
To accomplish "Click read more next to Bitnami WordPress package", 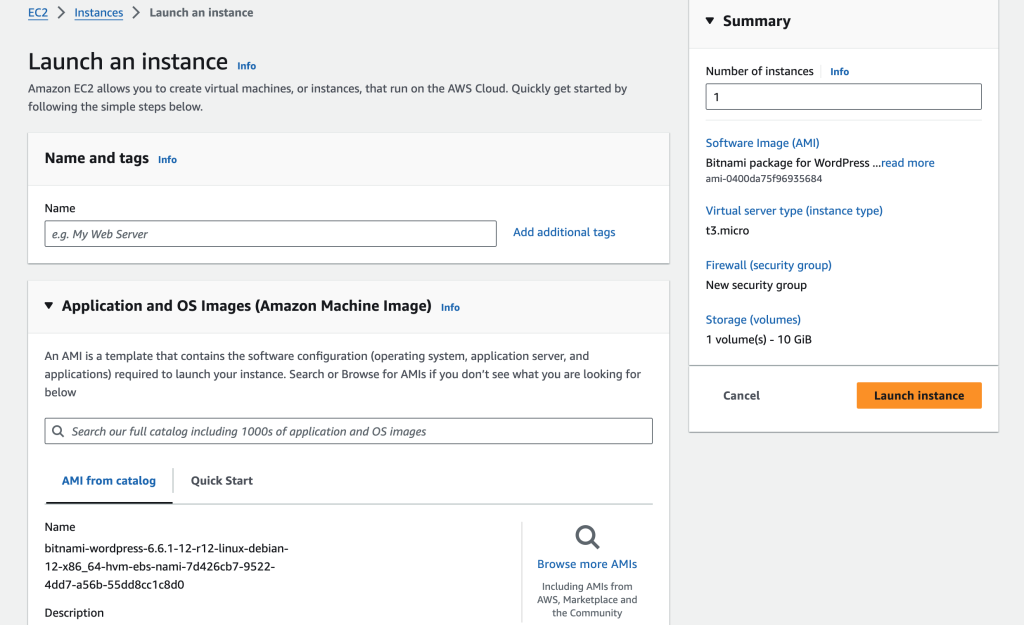I will (x=906, y=162).
